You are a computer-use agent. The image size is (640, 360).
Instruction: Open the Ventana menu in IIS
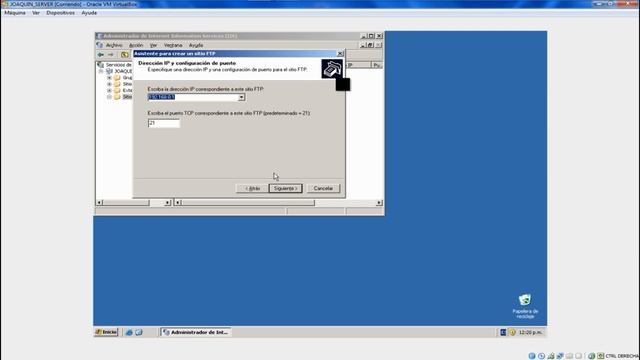pos(173,45)
